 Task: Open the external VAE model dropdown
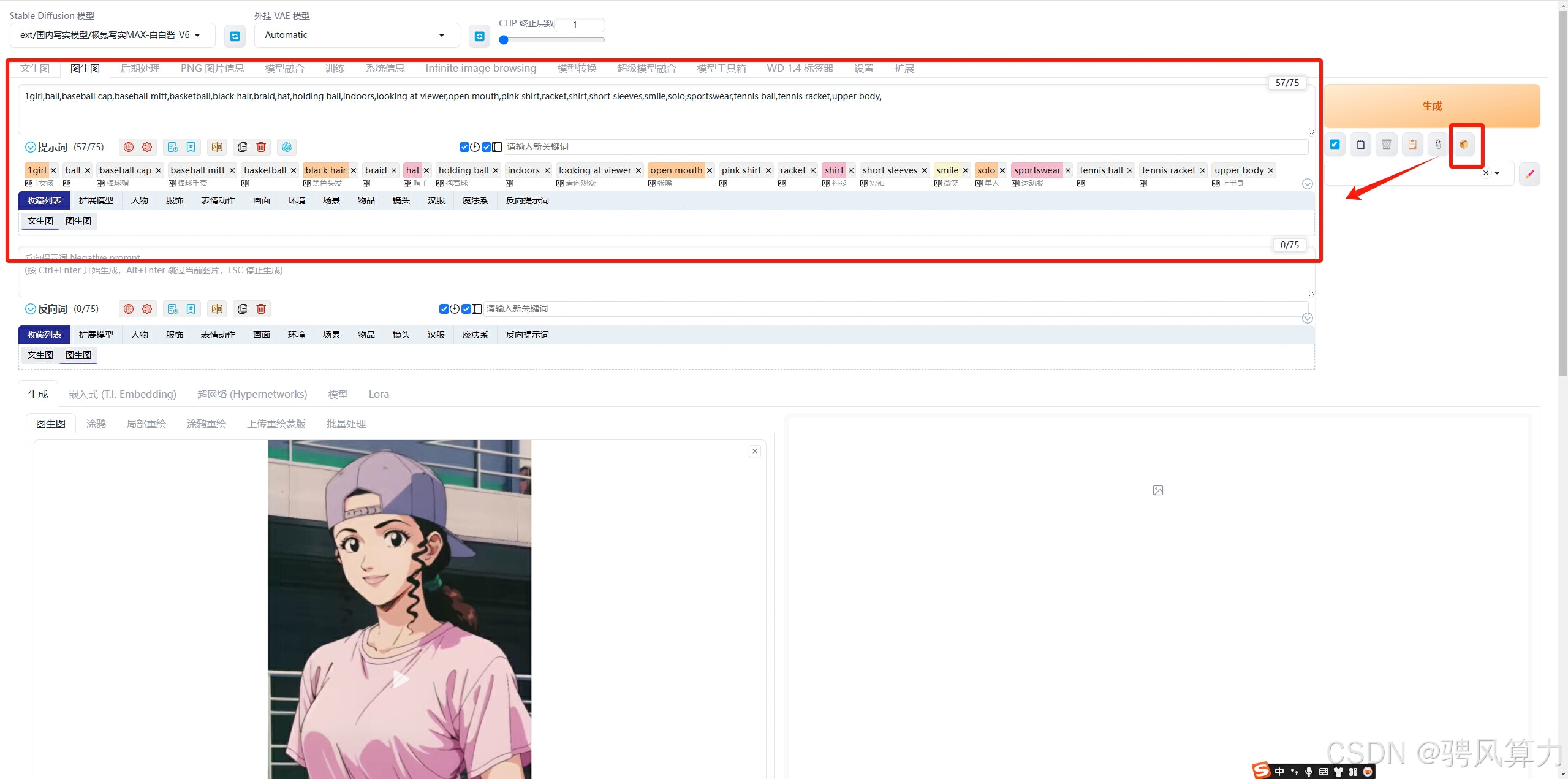click(x=356, y=36)
